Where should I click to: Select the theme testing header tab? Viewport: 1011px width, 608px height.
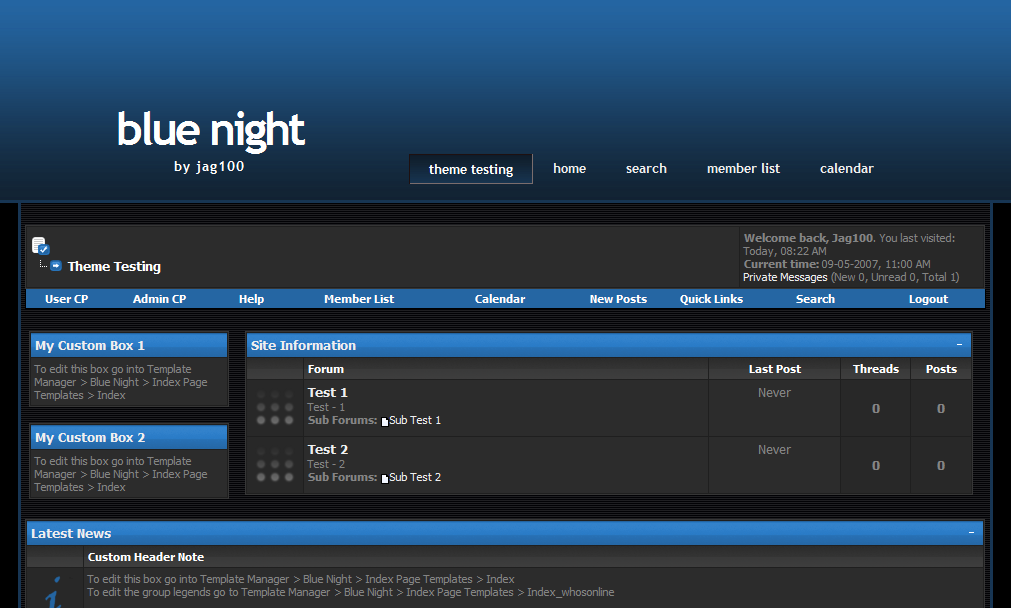click(471, 169)
